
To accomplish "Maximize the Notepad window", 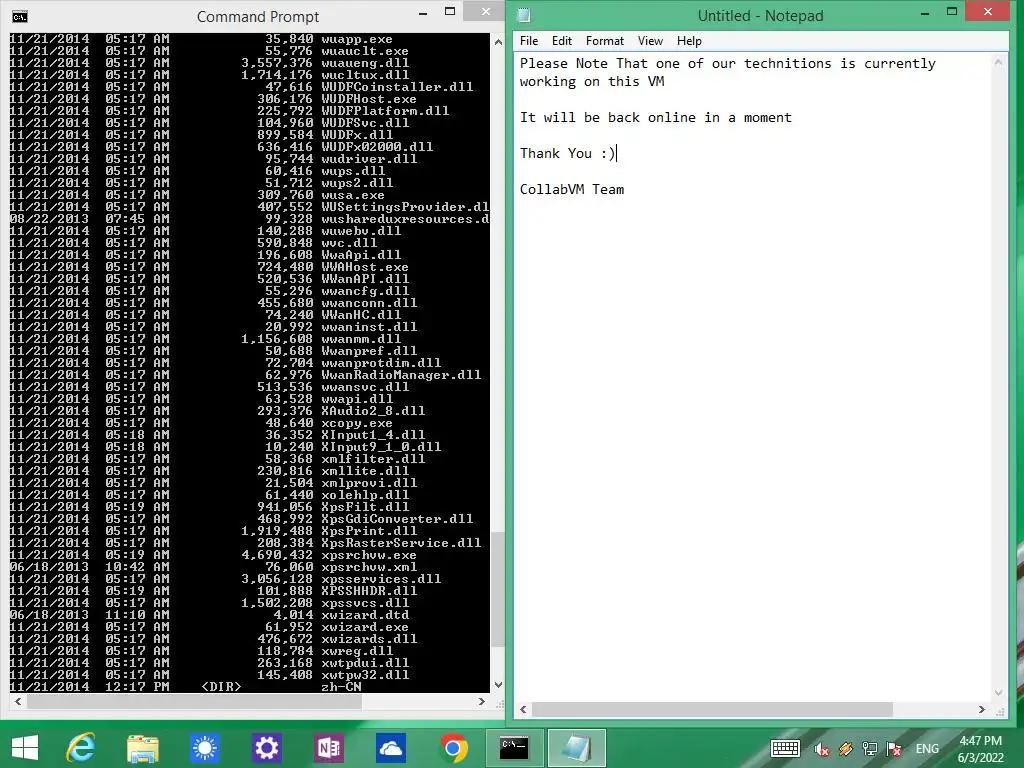I will coord(952,12).
